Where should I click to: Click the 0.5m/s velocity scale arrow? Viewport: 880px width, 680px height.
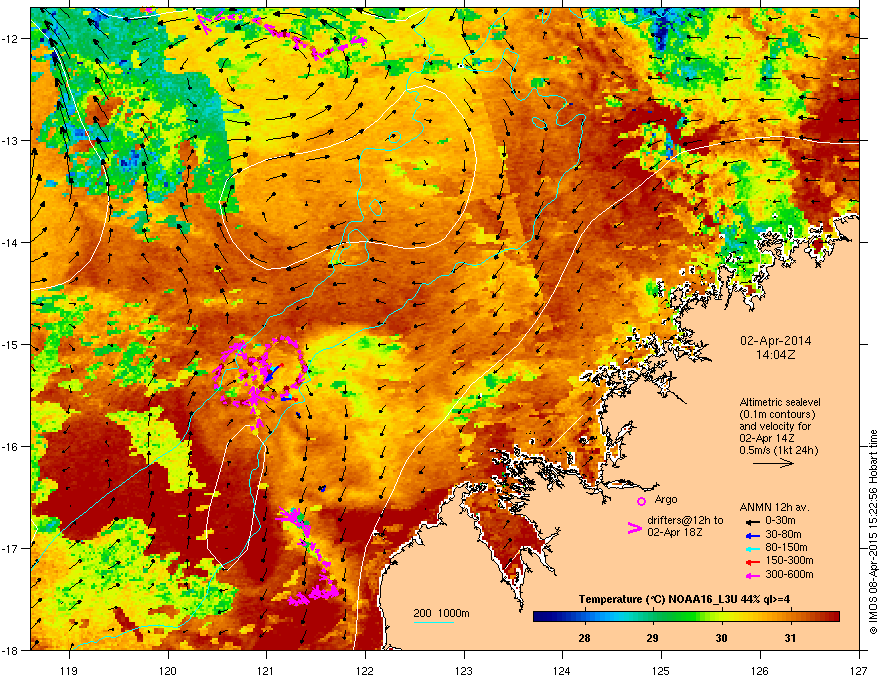point(773,463)
